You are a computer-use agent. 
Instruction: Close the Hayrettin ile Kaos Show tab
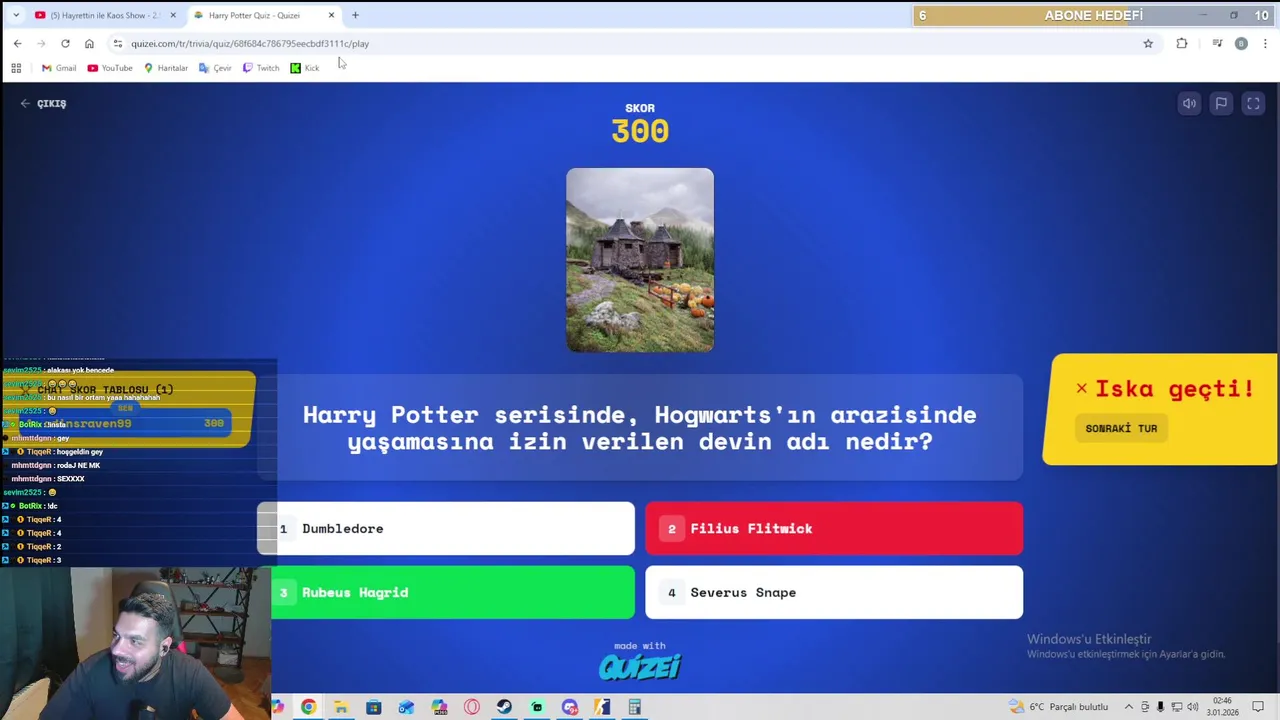[172, 15]
